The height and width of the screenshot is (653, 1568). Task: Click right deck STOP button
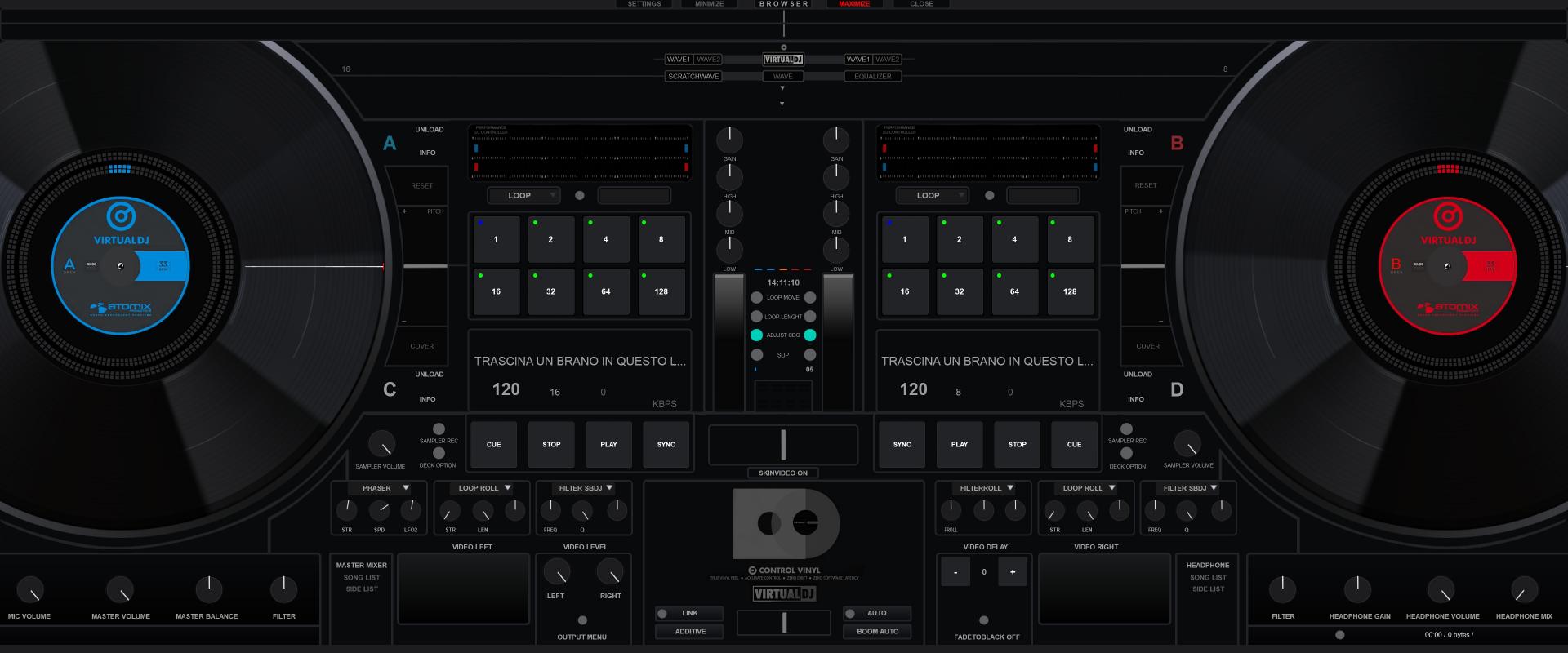click(1018, 445)
